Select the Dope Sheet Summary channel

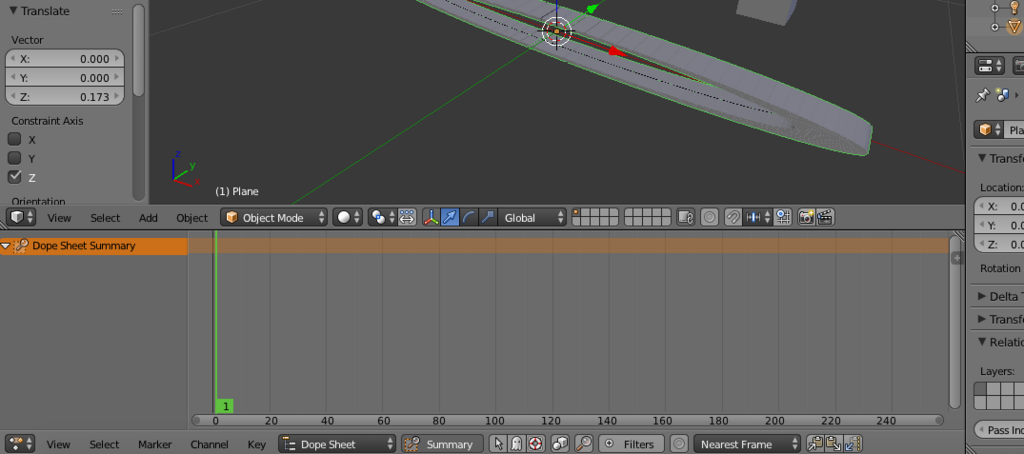(x=94, y=246)
